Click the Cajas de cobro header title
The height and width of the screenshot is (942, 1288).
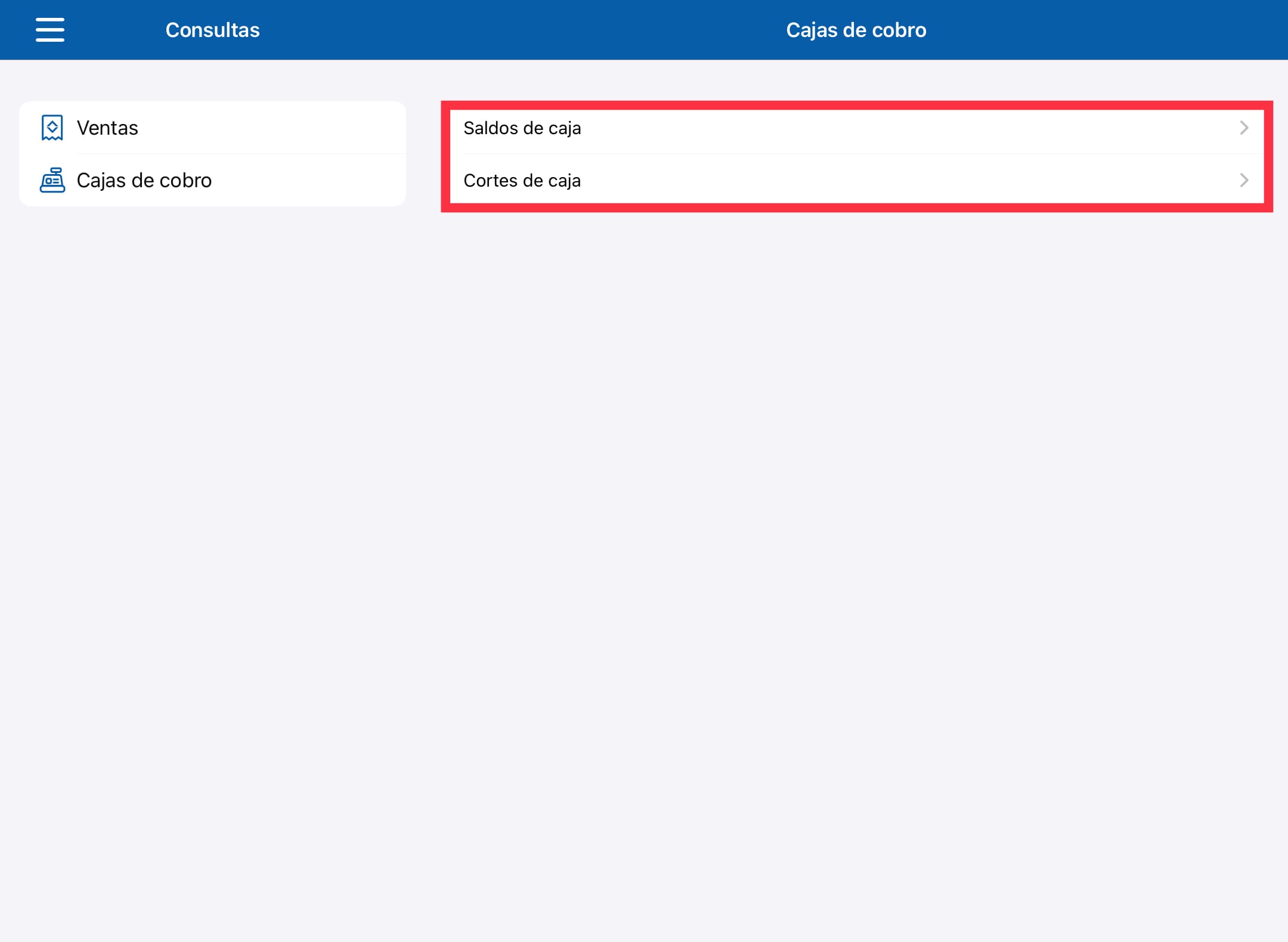pyautogui.click(x=856, y=30)
